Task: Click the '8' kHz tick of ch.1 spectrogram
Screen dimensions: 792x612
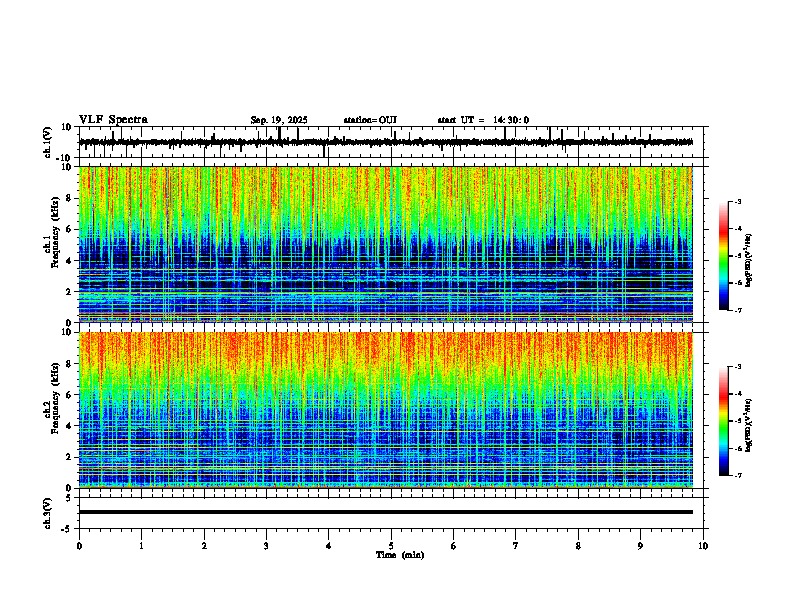Action: 70,198
